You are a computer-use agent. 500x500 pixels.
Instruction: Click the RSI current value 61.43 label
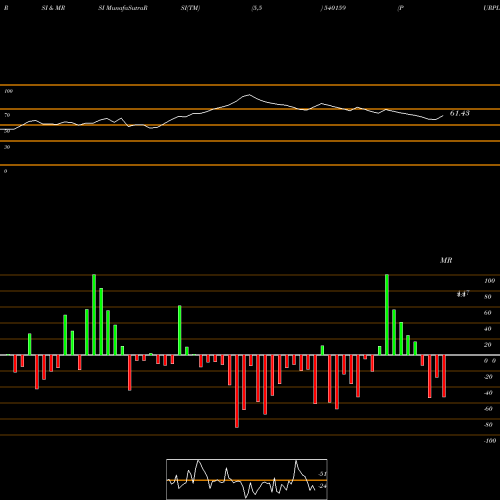[460, 113]
